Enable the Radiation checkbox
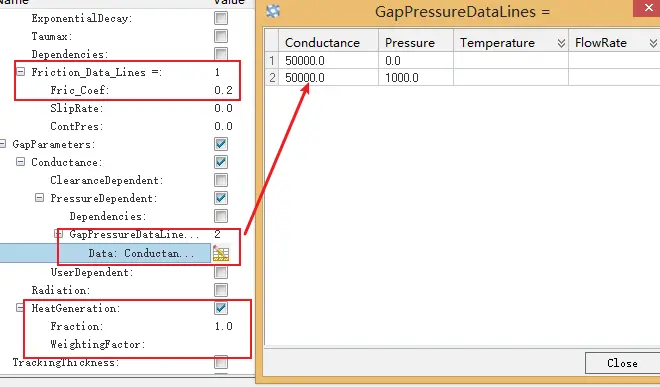 point(221,290)
